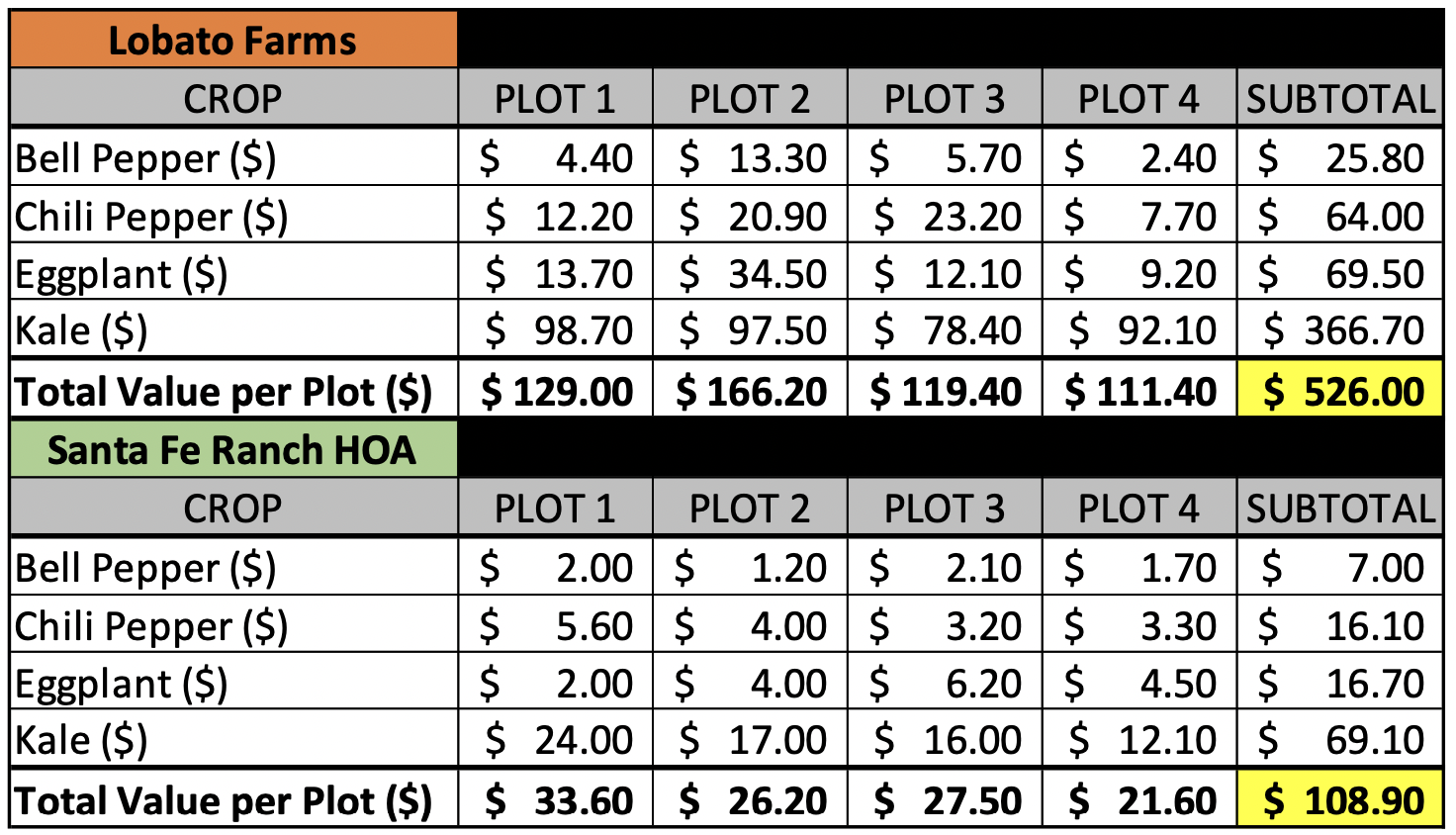Screen dimensions: 1456x835
Task: Select the $21.60 Plot 4 total cell
Action: pyautogui.click(x=1138, y=800)
